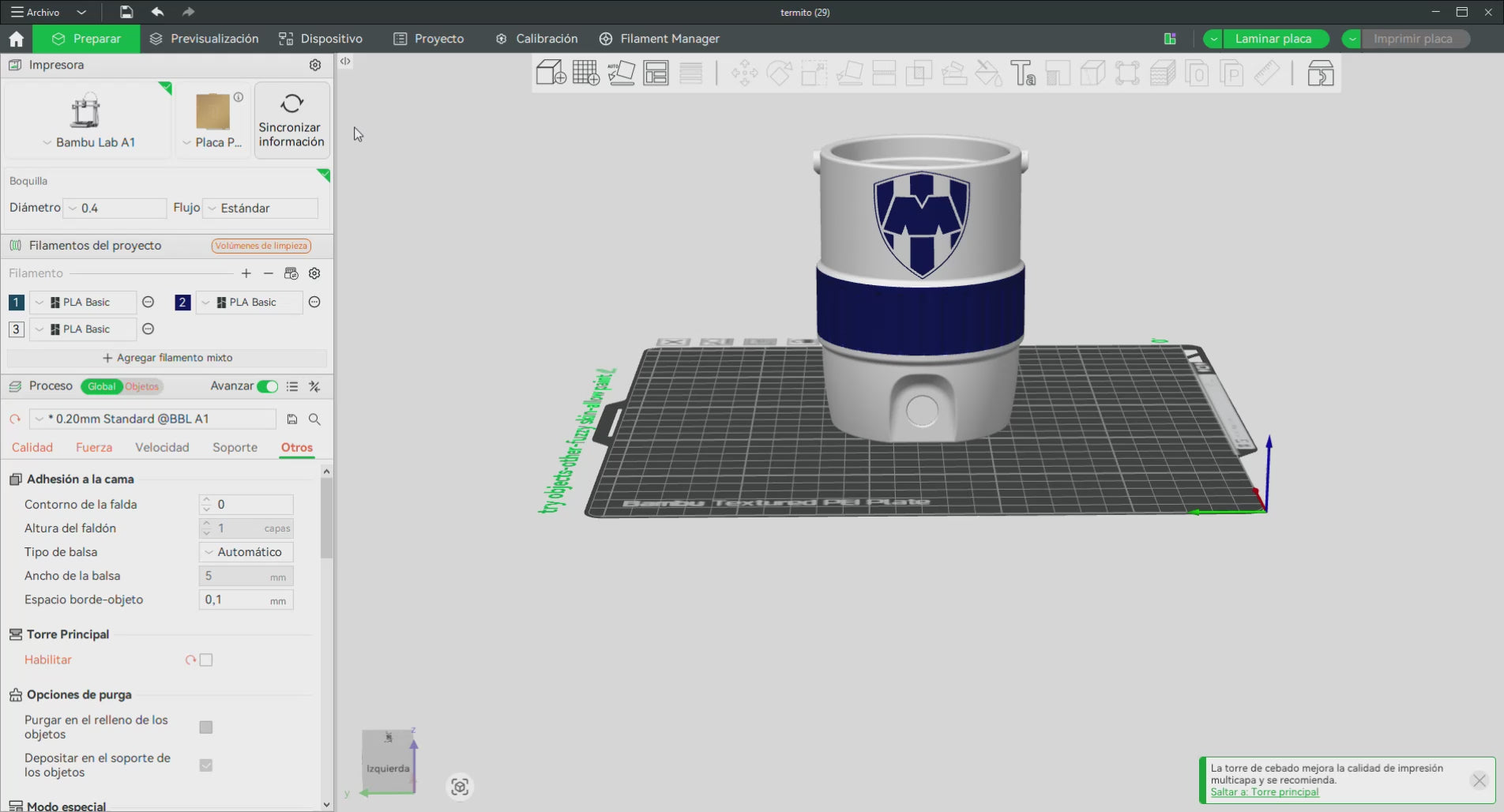Click the Home icon
The height and width of the screenshot is (812, 1504).
[17, 39]
